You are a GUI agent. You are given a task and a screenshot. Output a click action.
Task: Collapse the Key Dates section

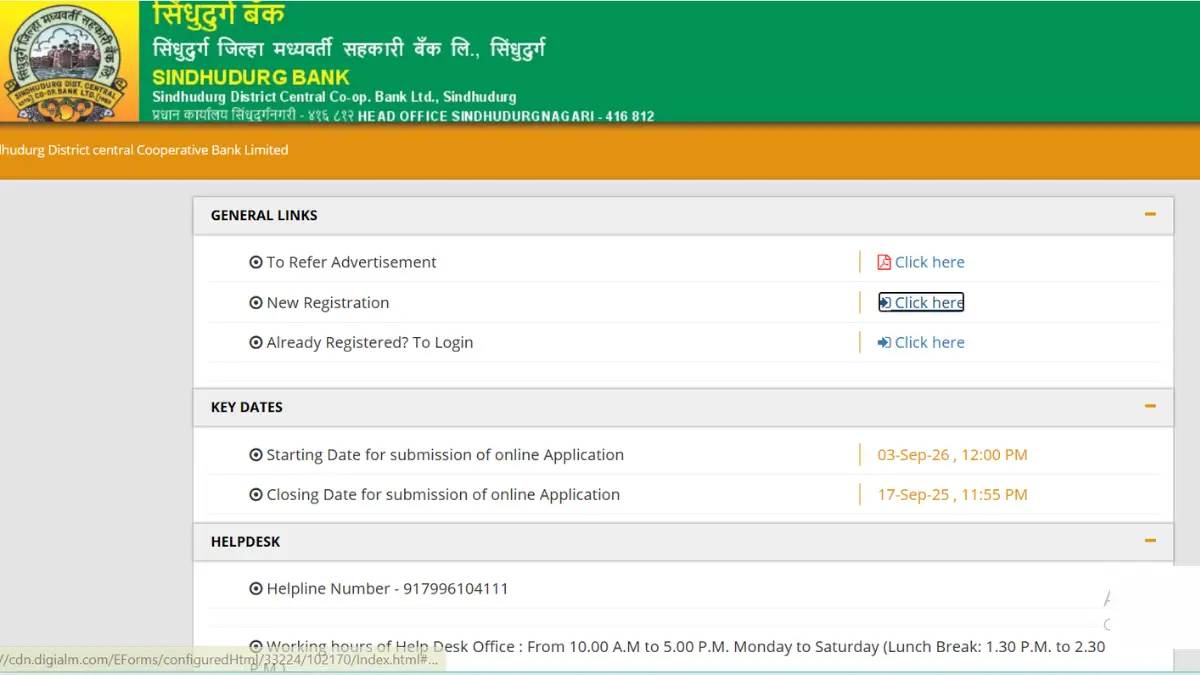pos(1150,406)
